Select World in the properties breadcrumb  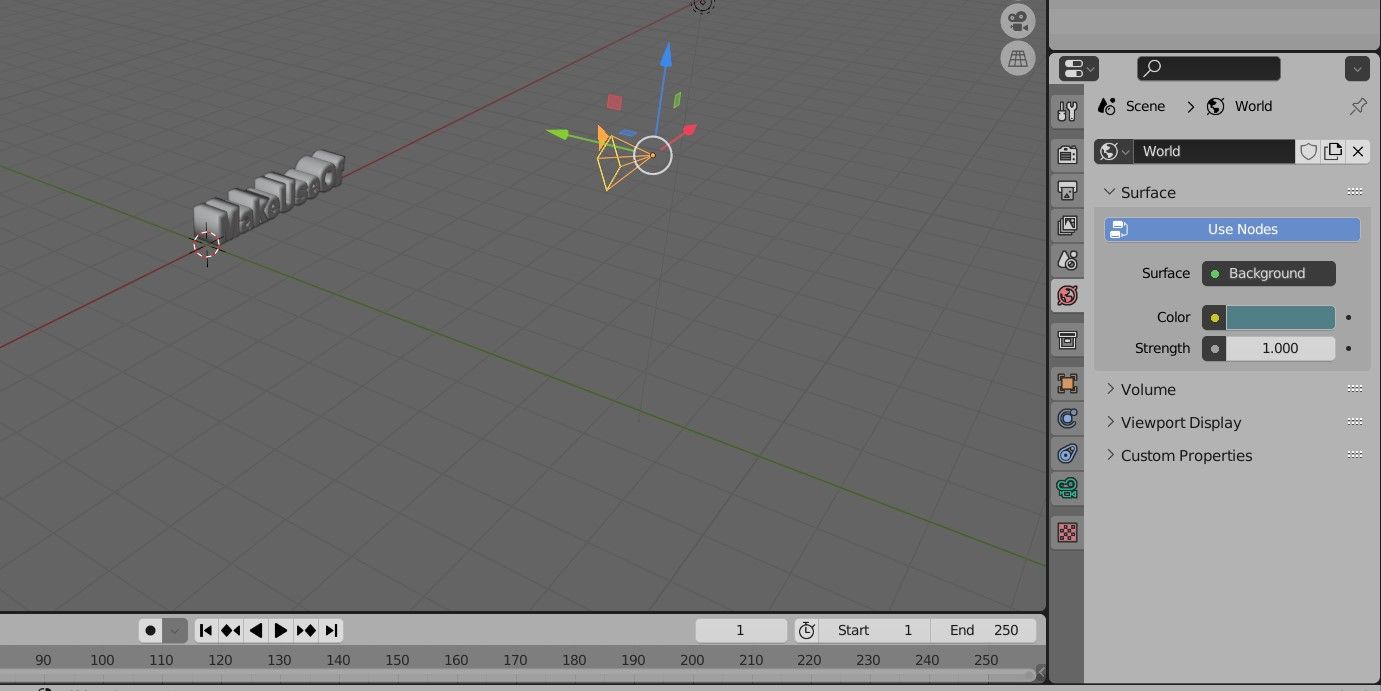[x=1252, y=105]
